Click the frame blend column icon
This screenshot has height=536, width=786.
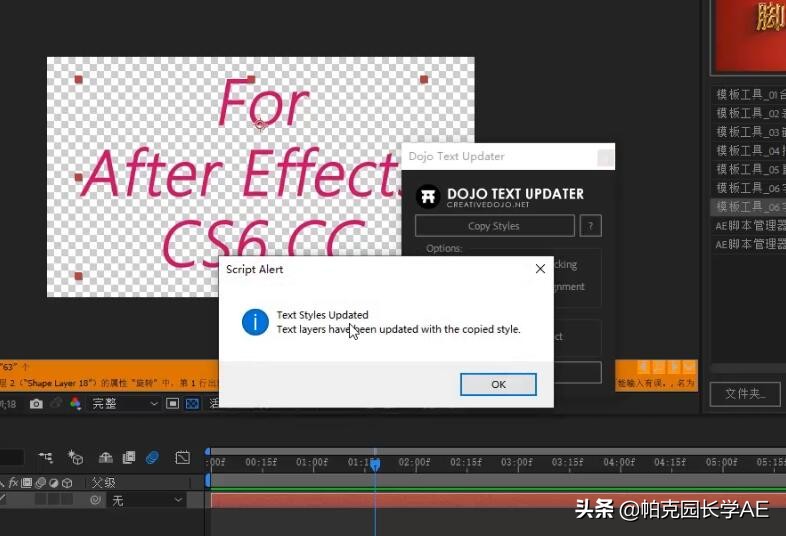point(27,482)
